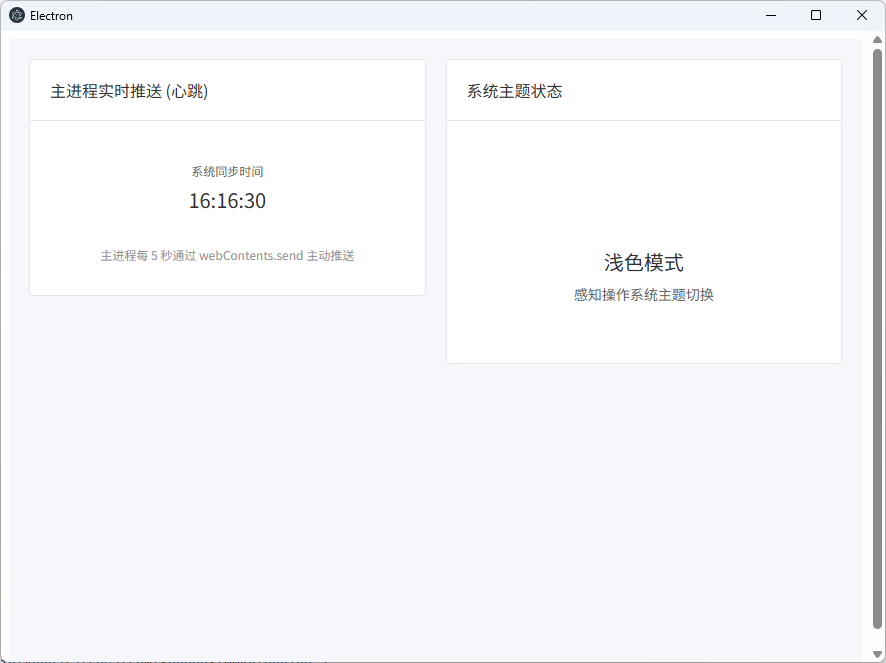Click the 主进程实时推送 (心跳) card header
Screen dimensions: 886x663
pyautogui.click(x=129, y=91)
